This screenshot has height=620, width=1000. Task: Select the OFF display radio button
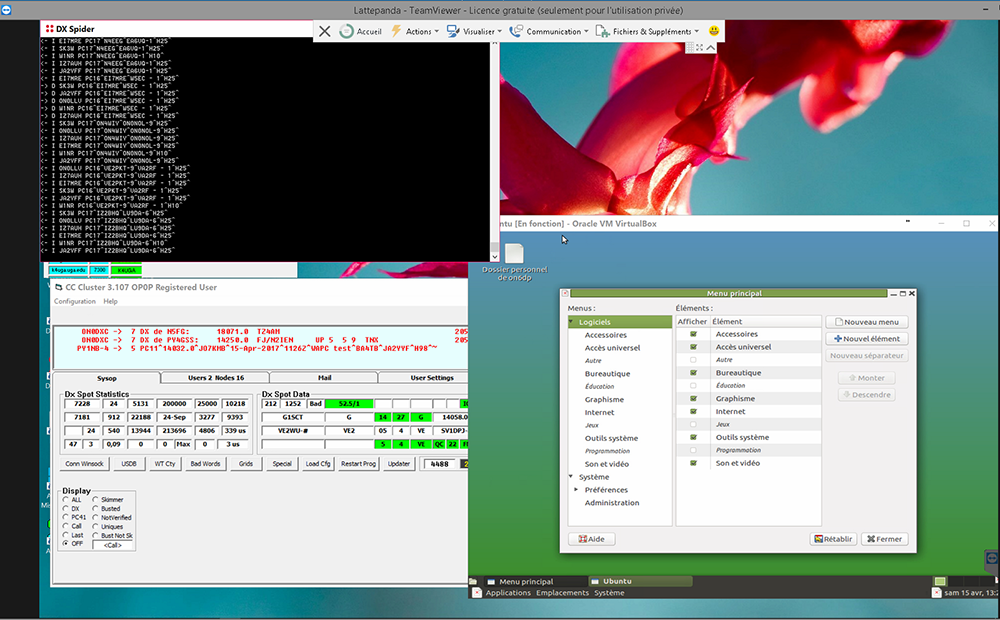point(66,543)
